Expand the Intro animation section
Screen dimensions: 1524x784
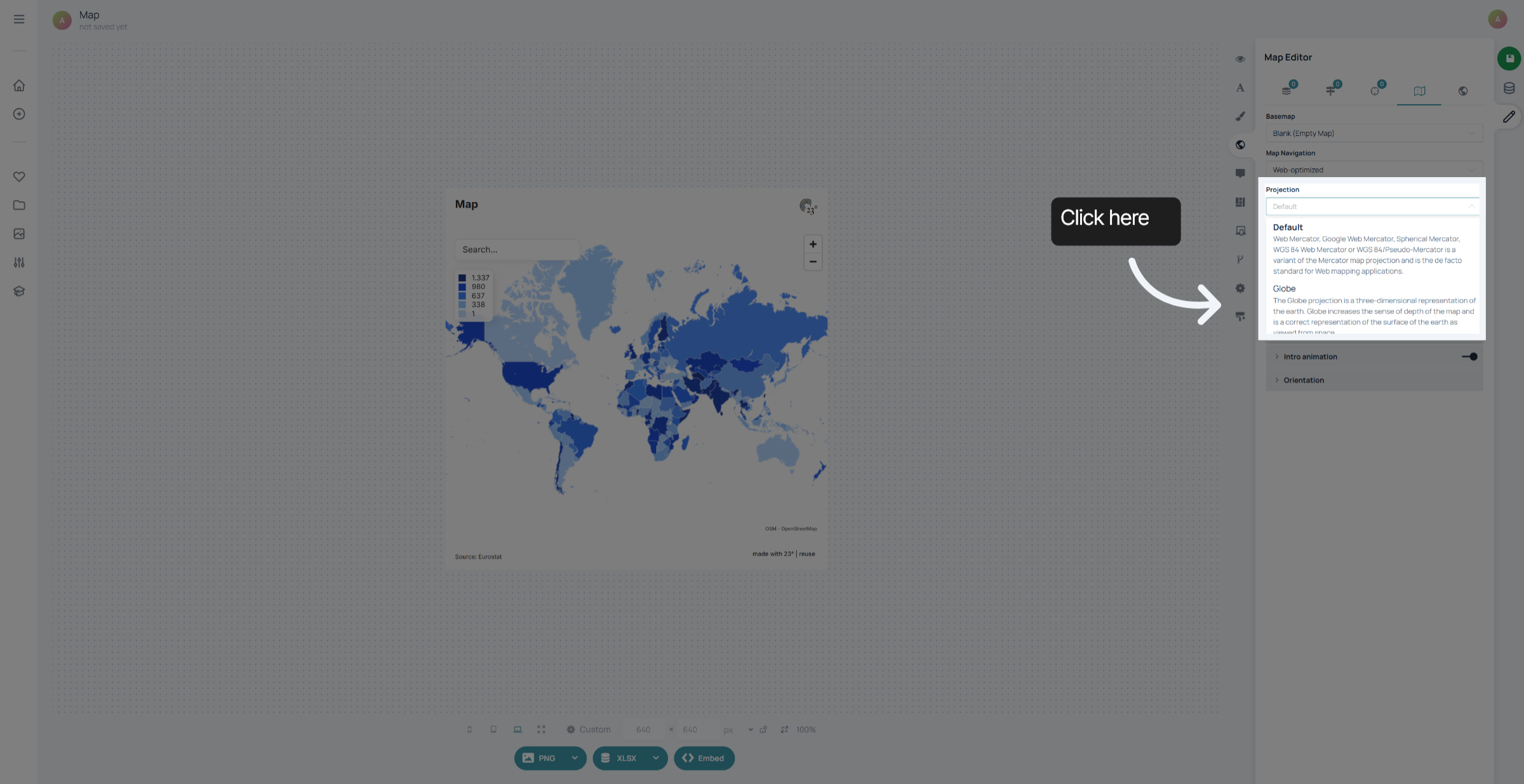pos(1309,357)
